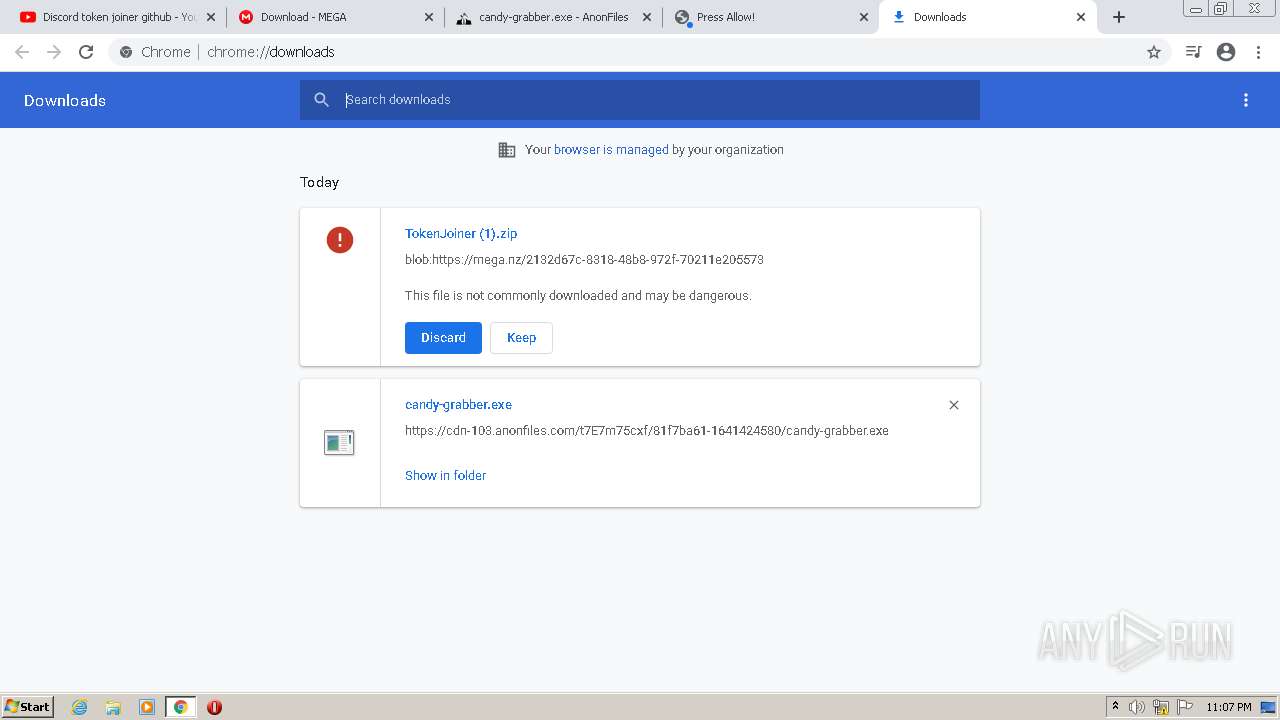1280x720 pixels.
Task: Click show desktop tray icon
Action: [1268, 707]
